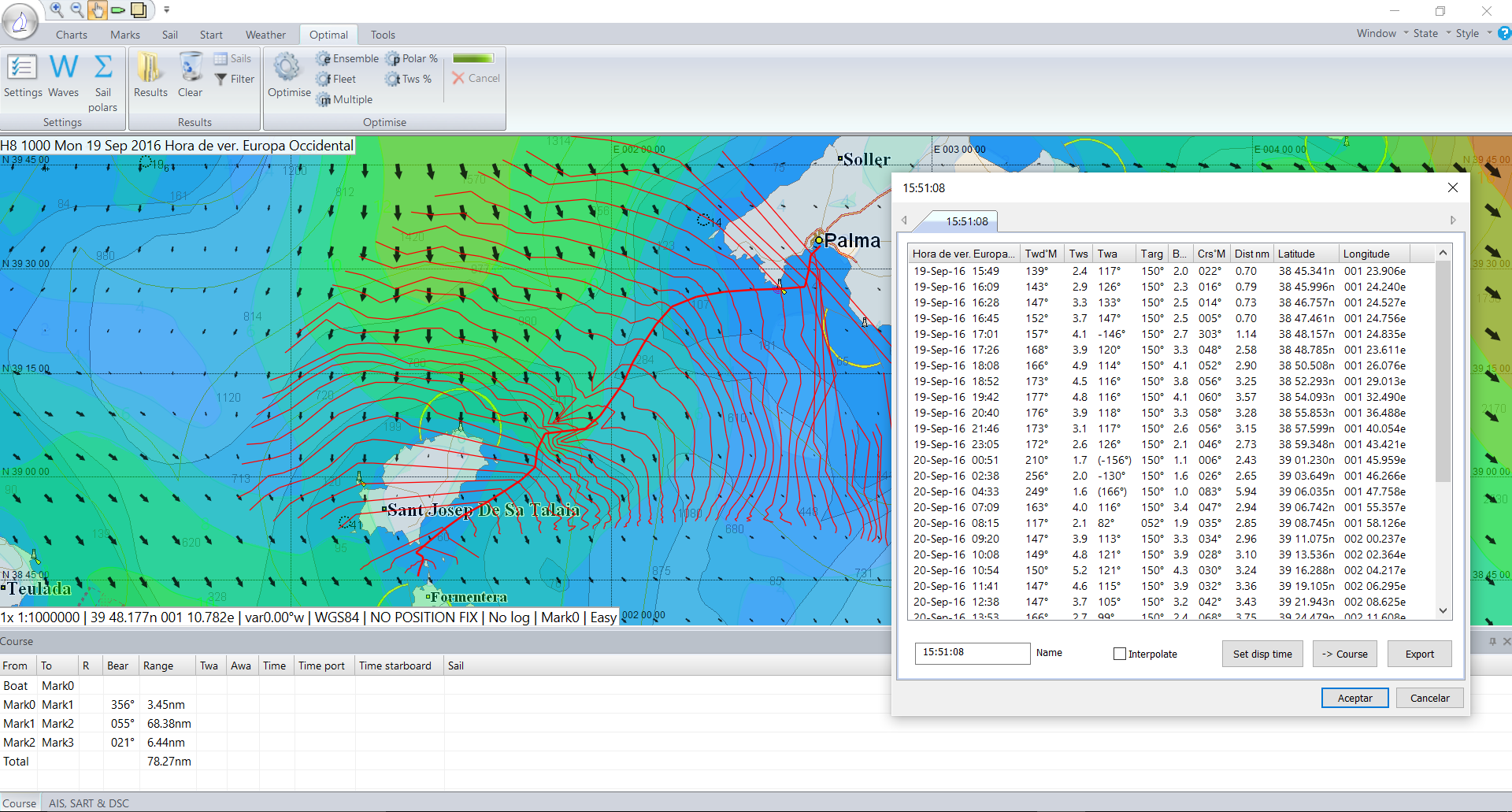Image resolution: width=1512 pixels, height=812 pixels.
Task: Switch to the Tools ribbon tab
Action: (x=383, y=35)
